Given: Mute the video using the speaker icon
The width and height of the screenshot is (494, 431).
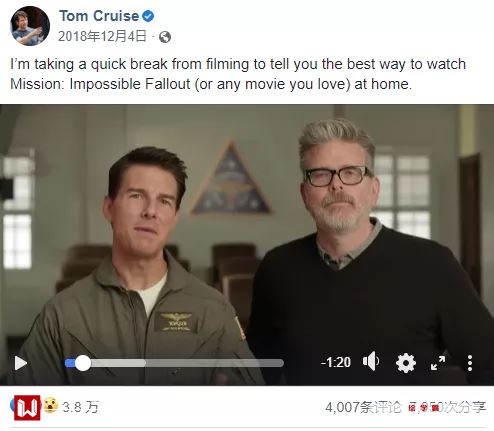Looking at the screenshot, I should pyautogui.click(x=371, y=361).
